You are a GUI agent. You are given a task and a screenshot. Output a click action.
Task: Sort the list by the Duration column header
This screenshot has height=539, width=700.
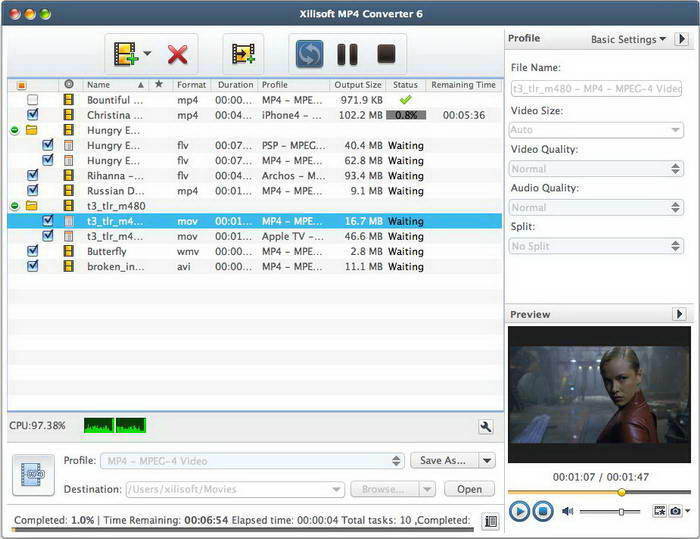[235, 85]
